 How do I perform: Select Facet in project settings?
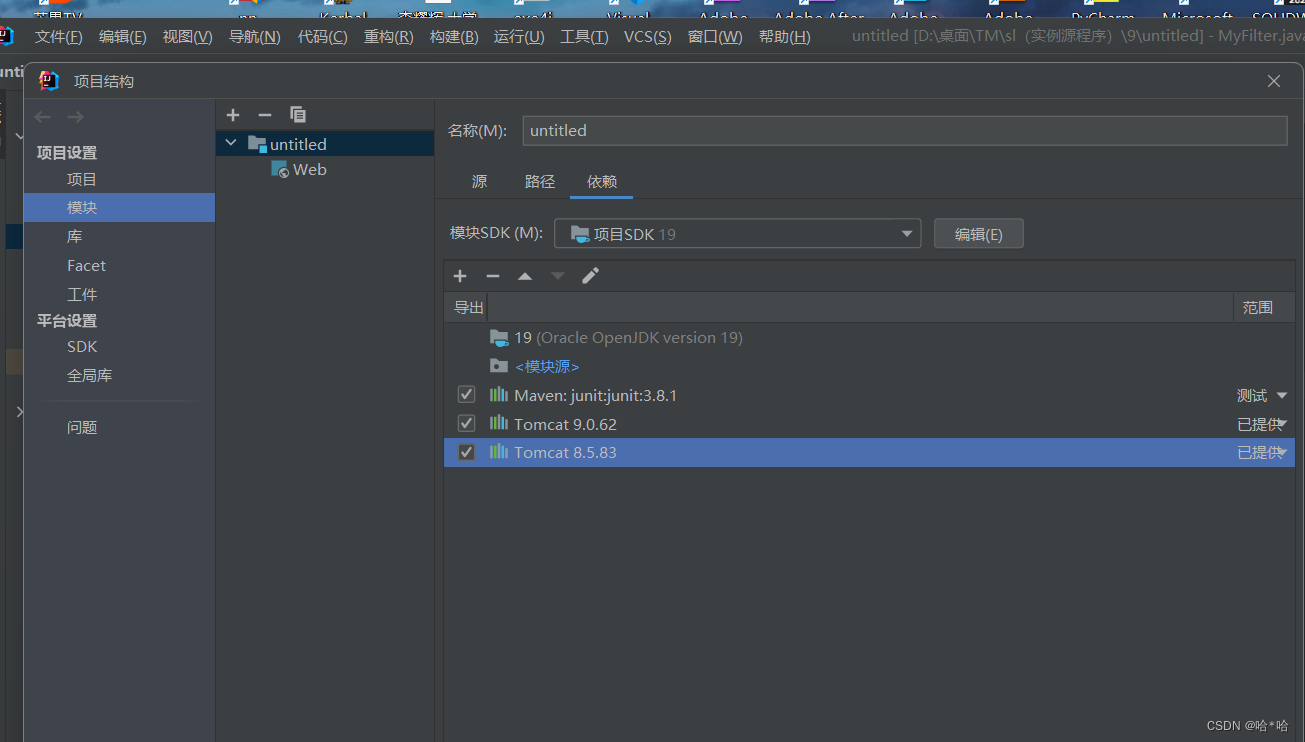[86, 266]
